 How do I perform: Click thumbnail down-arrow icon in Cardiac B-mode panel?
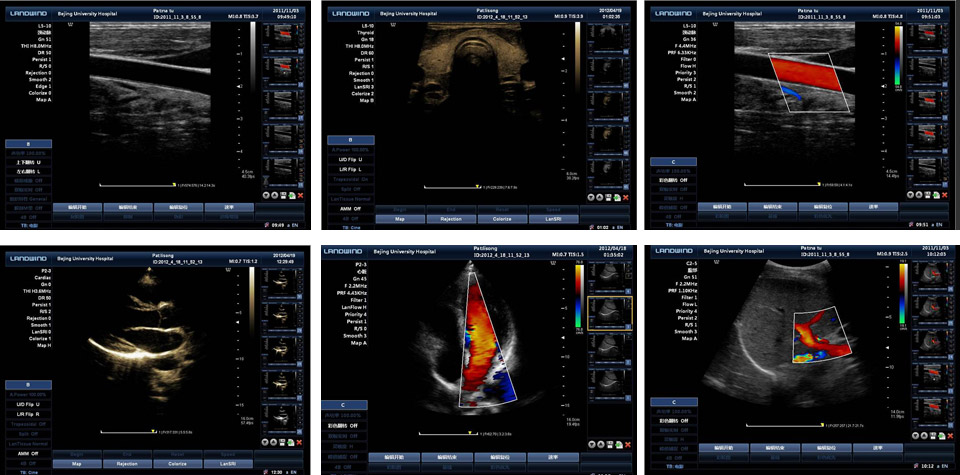tap(265, 442)
